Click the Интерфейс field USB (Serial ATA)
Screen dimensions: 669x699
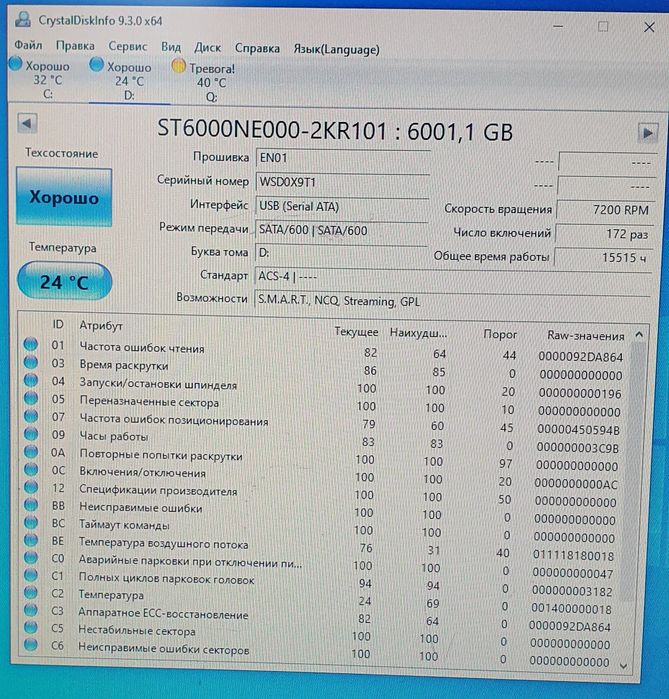pyautogui.click(x=342, y=206)
